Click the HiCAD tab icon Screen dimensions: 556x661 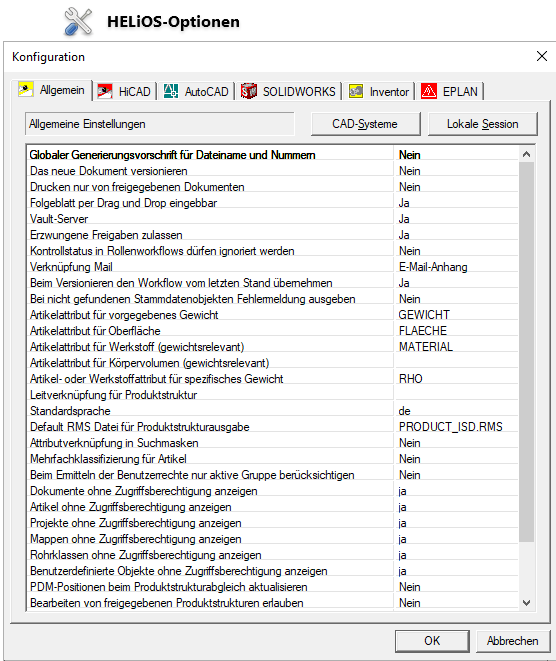(x=105, y=91)
